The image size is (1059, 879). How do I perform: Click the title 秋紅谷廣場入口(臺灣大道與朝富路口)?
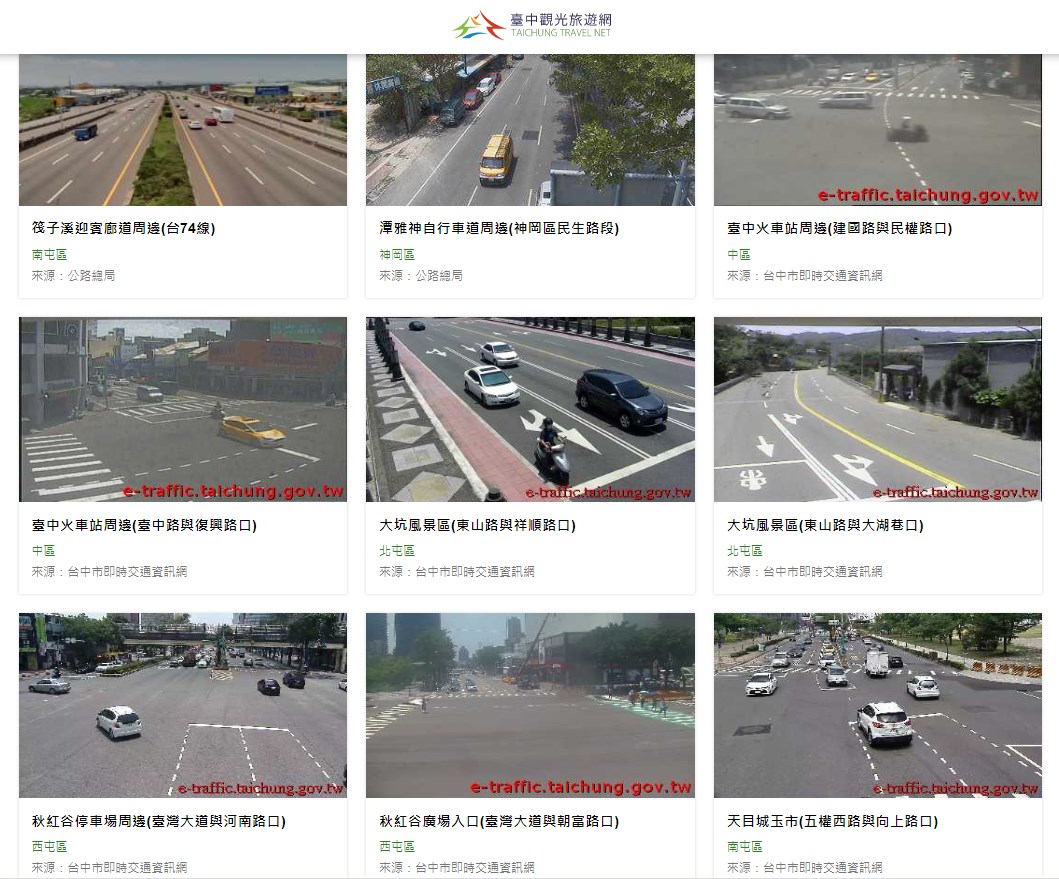[499, 821]
